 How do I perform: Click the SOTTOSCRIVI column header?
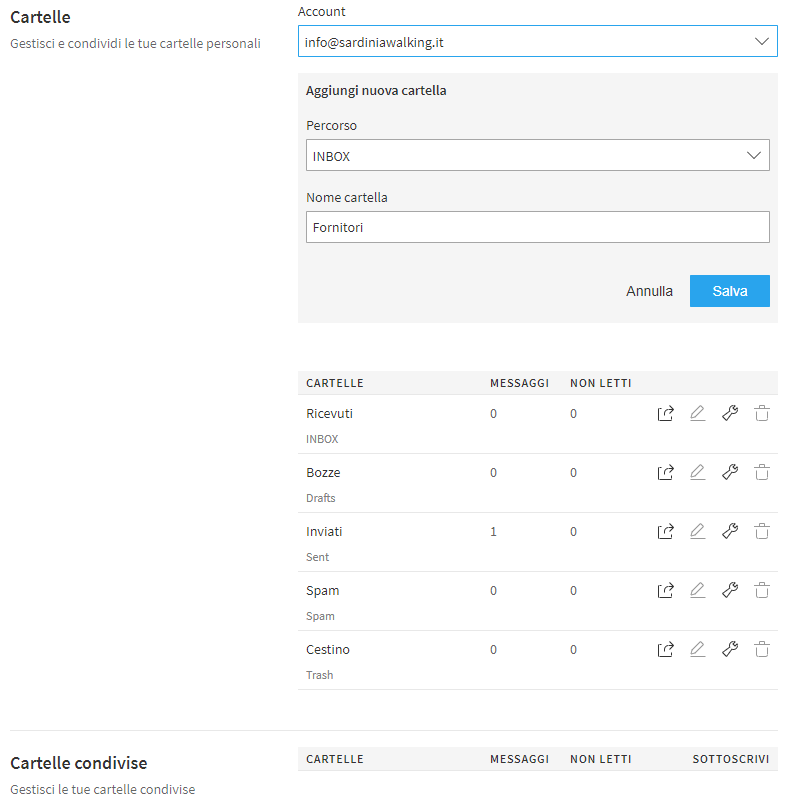click(x=730, y=759)
